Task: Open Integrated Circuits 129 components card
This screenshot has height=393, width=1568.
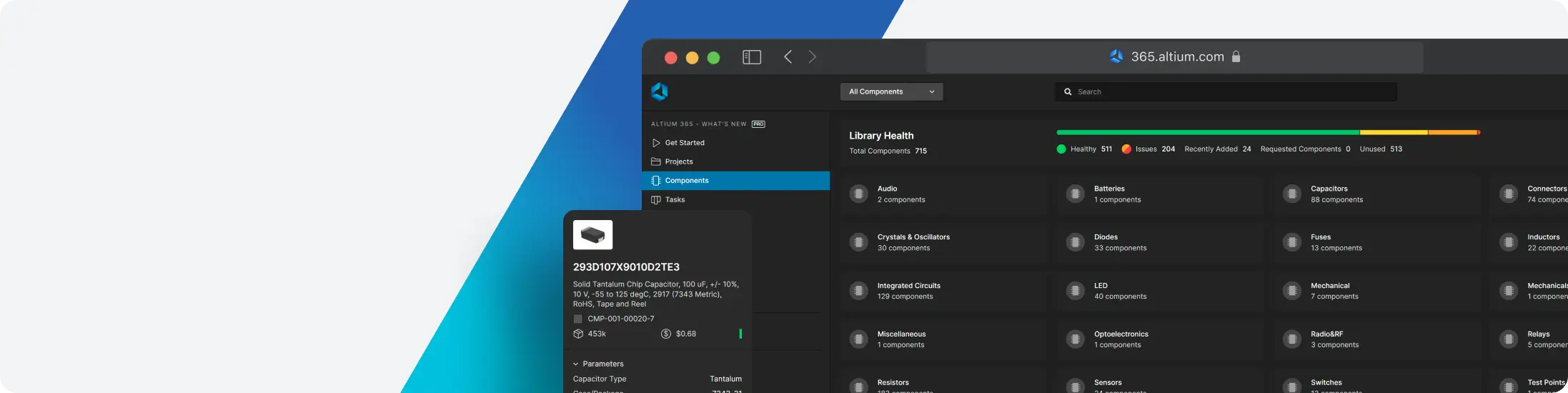Action: pyautogui.click(x=943, y=291)
